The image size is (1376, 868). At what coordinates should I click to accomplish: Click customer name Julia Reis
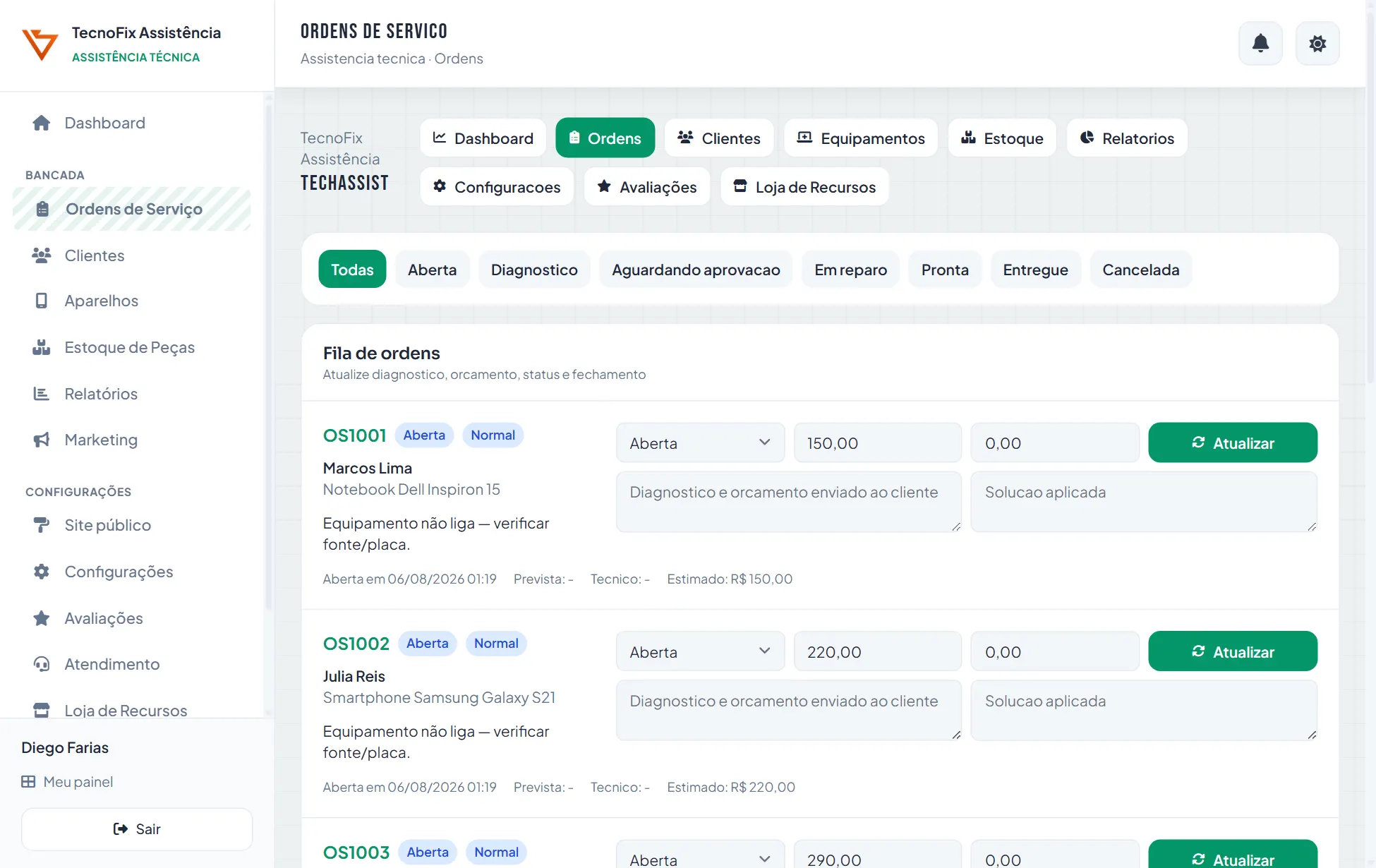tap(354, 676)
